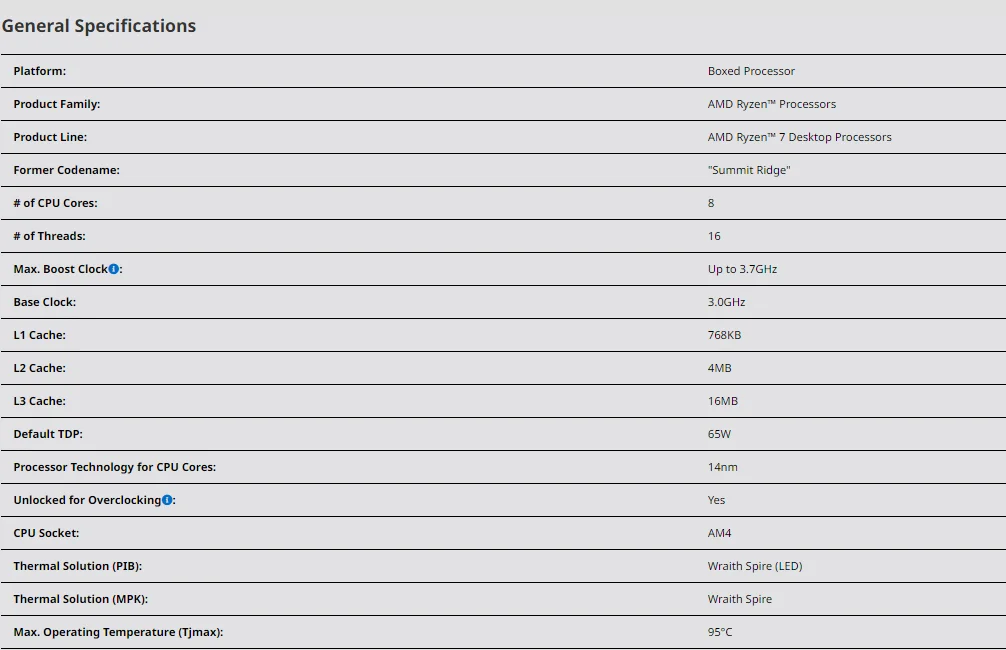Click the Wraith Spire (LED) value
Screen dimensions: 1006x650
tap(754, 566)
